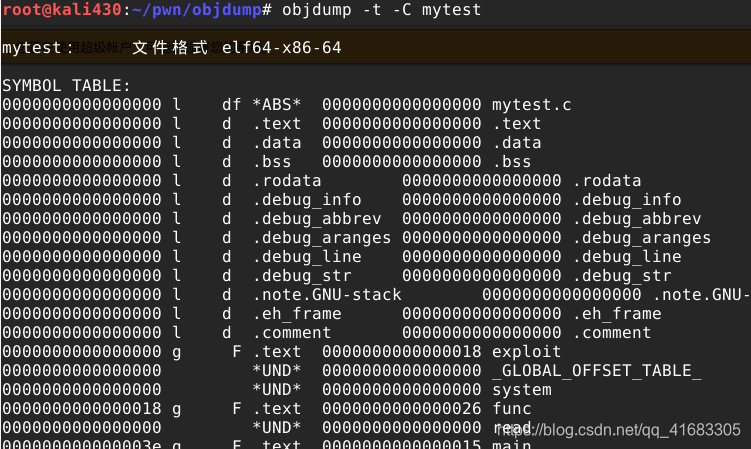Viewport: 751px width, 449px height.
Task: Click the '.debug_aranges' symbol name at row end
Action: click(x=641, y=238)
